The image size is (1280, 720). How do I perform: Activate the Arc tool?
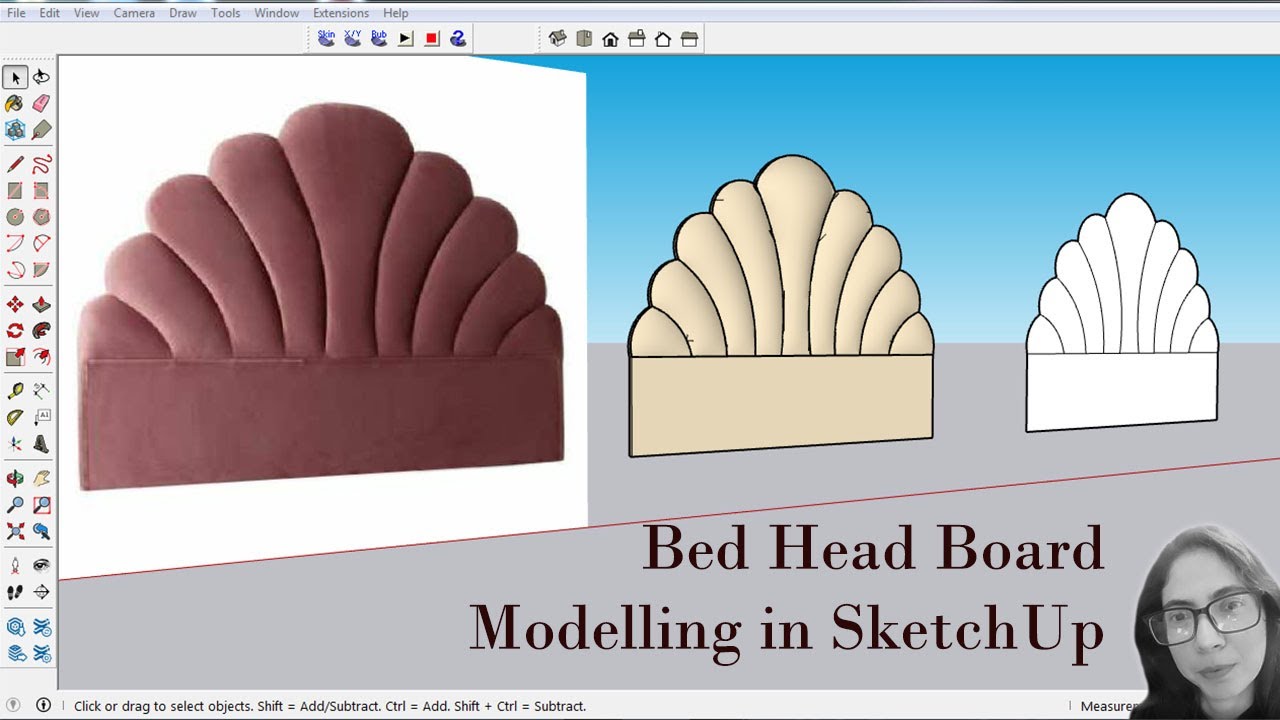[x=15, y=243]
